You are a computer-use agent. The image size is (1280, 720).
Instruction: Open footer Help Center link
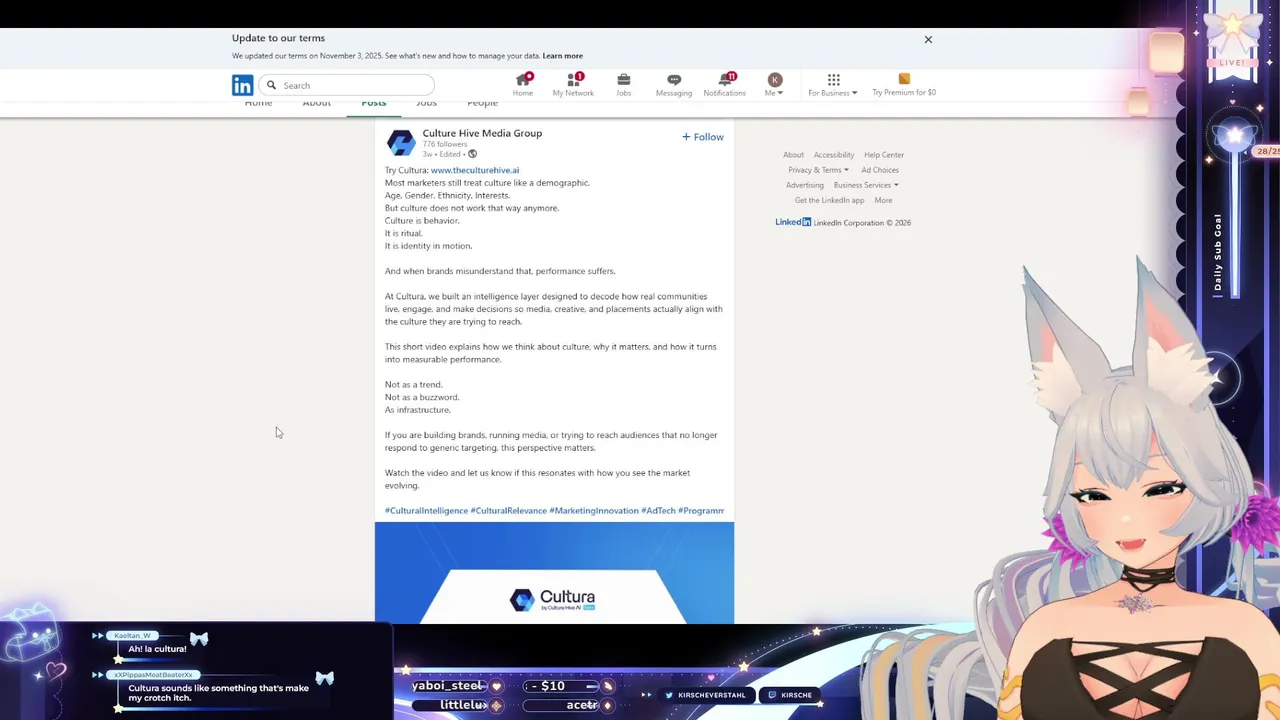[884, 155]
